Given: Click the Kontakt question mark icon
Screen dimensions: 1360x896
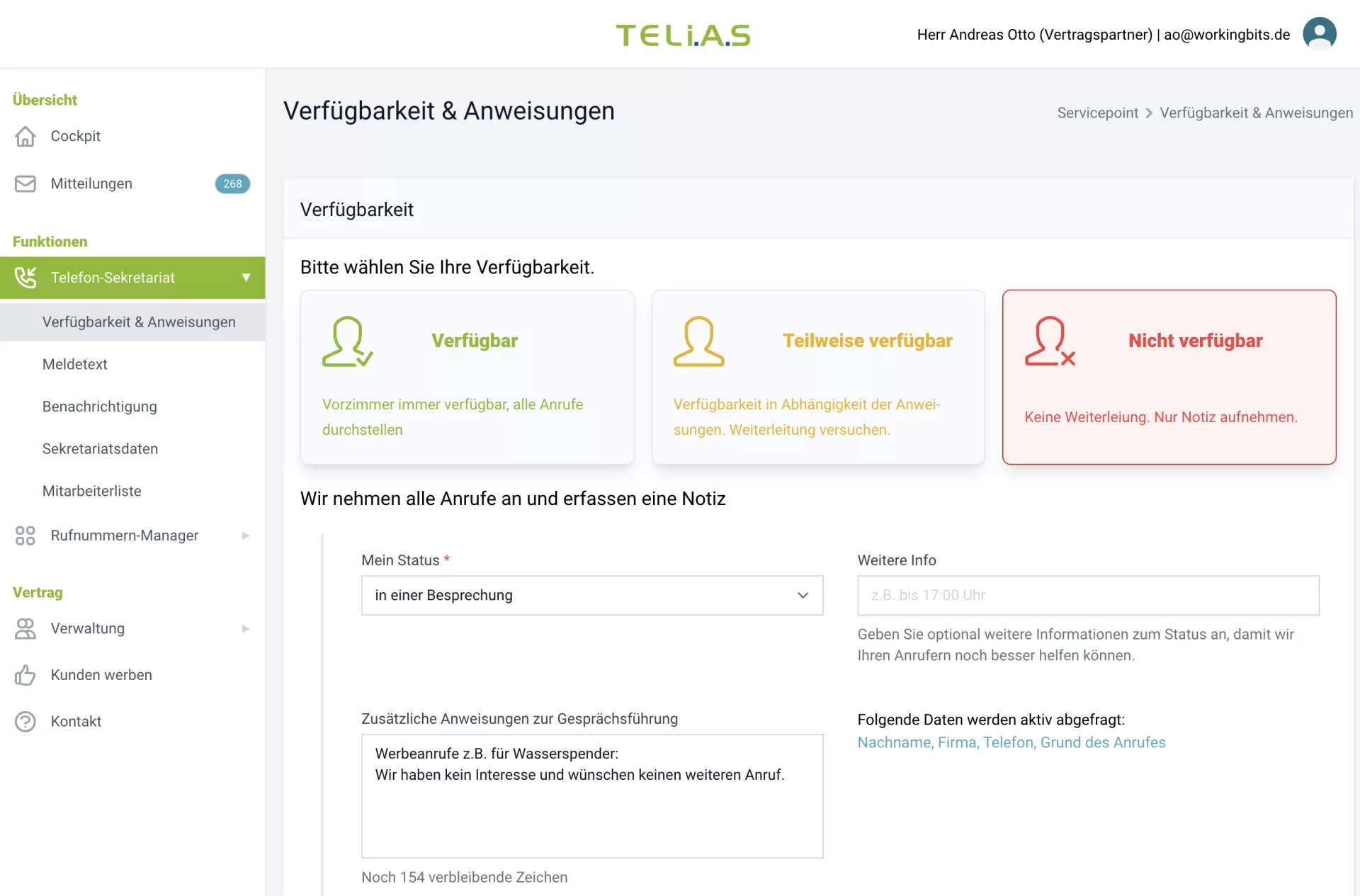Looking at the screenshot, I should pyautogui.click(x=25, y=721).
